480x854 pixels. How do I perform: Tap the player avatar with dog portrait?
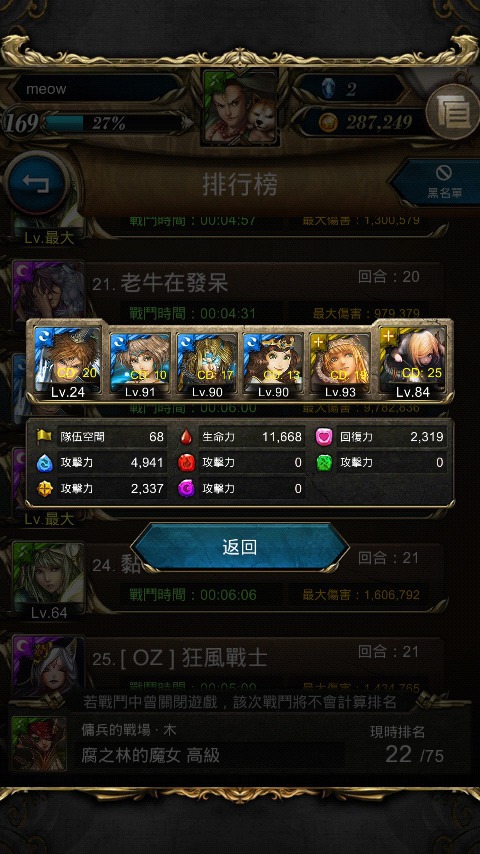tap(241, 107)
